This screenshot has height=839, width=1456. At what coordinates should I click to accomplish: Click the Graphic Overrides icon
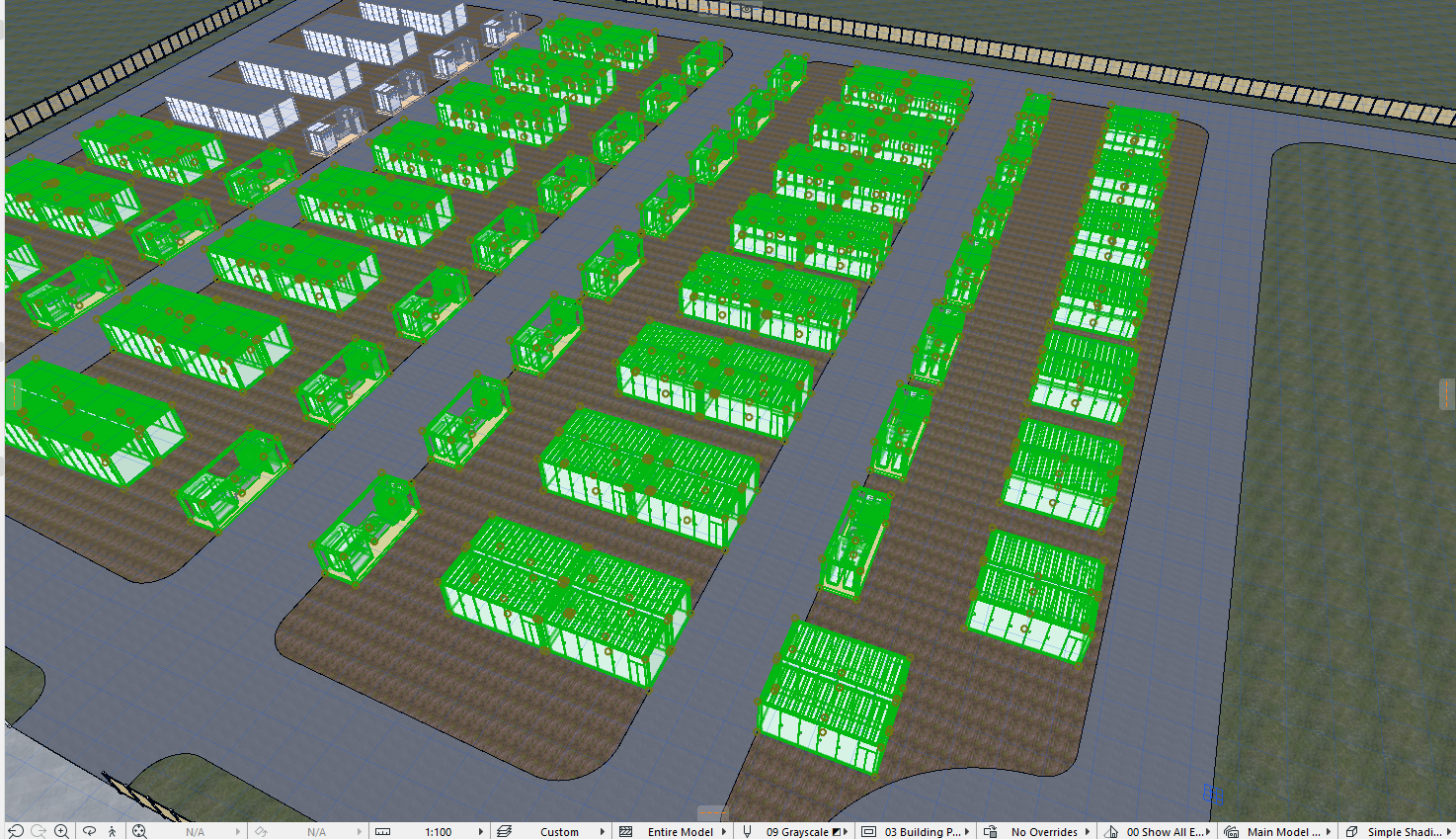point(991,831)
